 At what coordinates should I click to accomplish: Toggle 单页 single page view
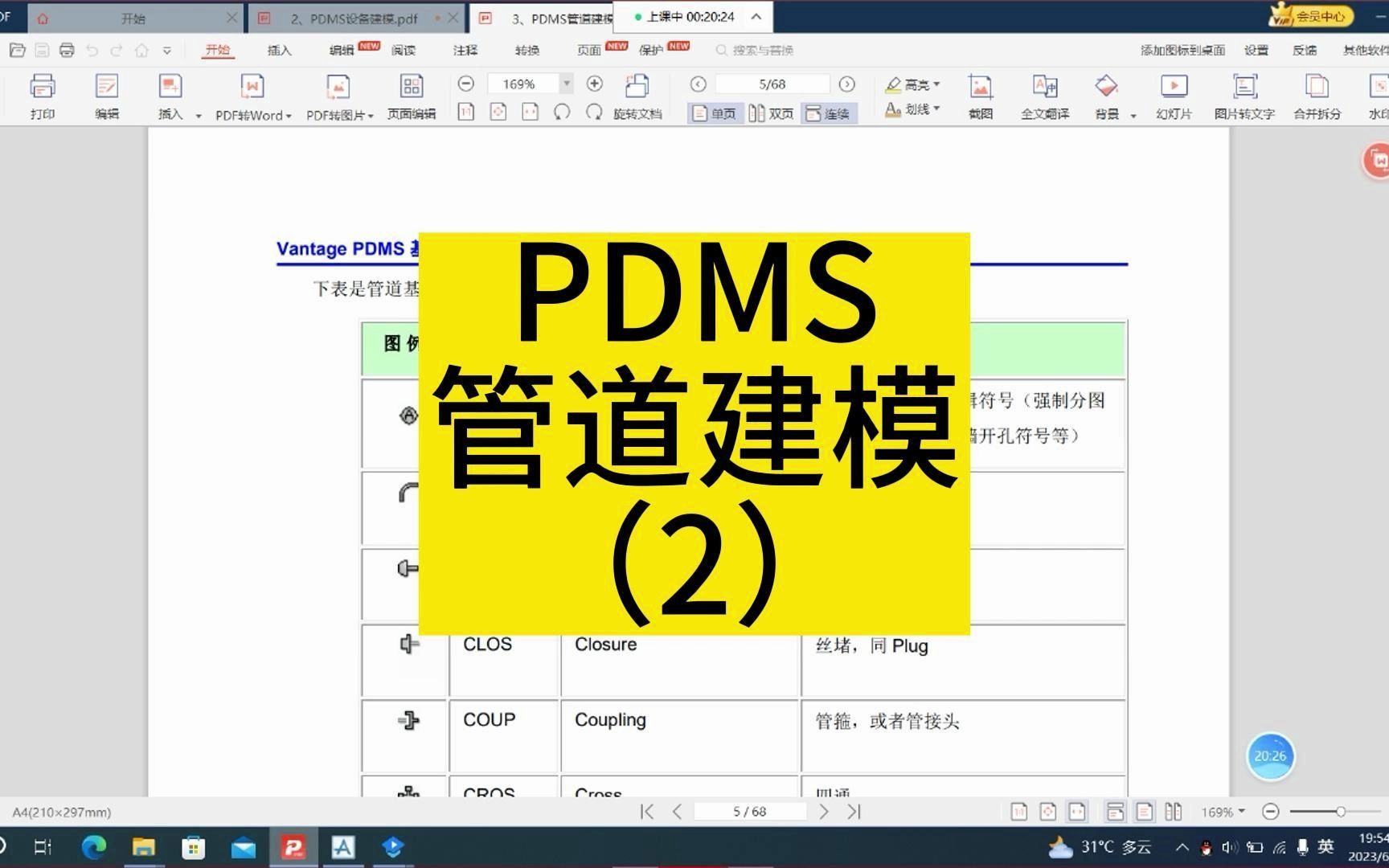click(715, 113)
